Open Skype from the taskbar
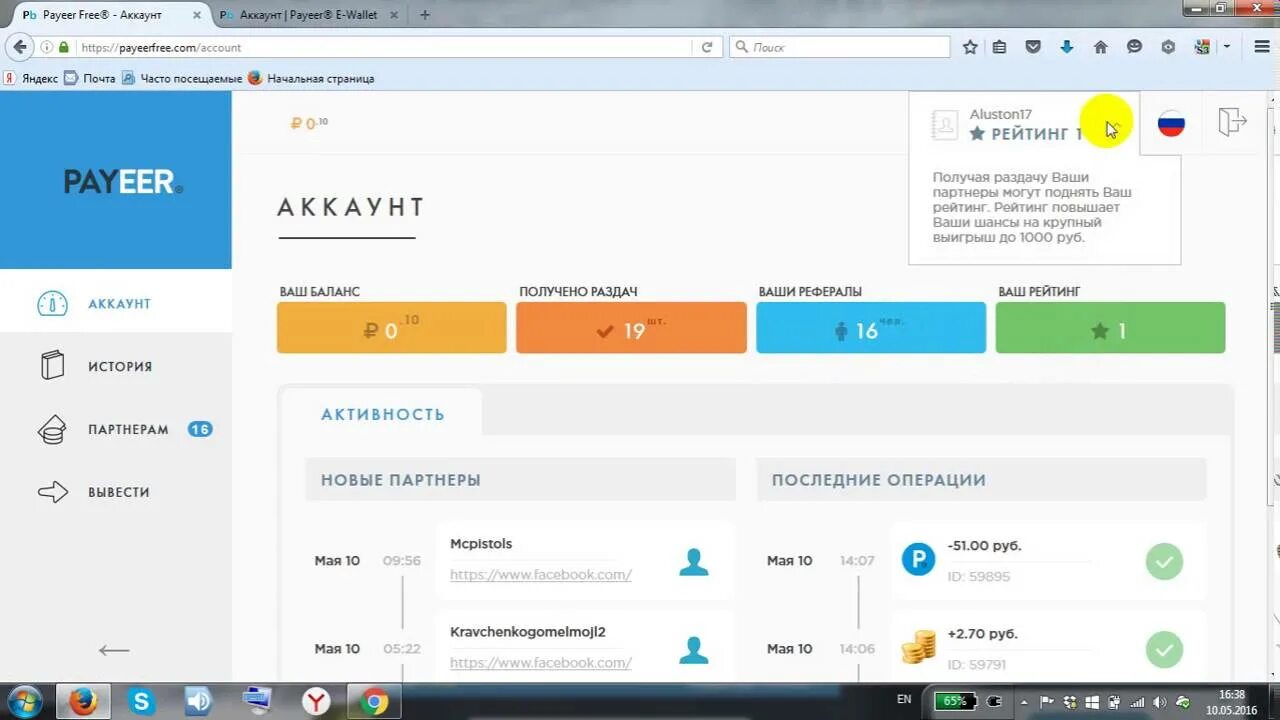Image resolution: width=1280 pixels, height=720 pixels. 141,702
